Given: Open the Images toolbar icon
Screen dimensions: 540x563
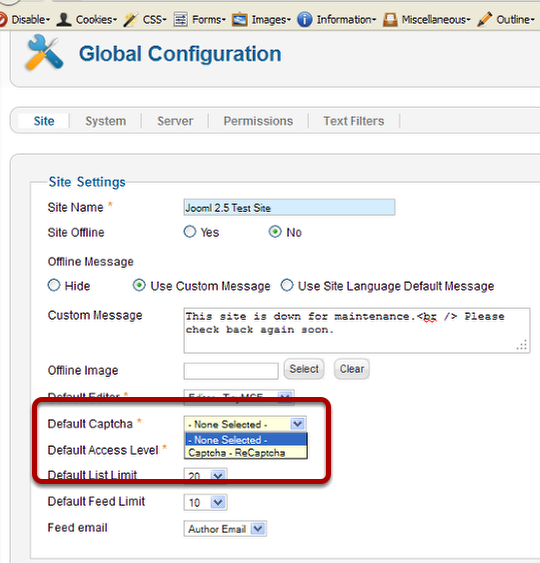Looking at the screenshot, I should [239, 19].
